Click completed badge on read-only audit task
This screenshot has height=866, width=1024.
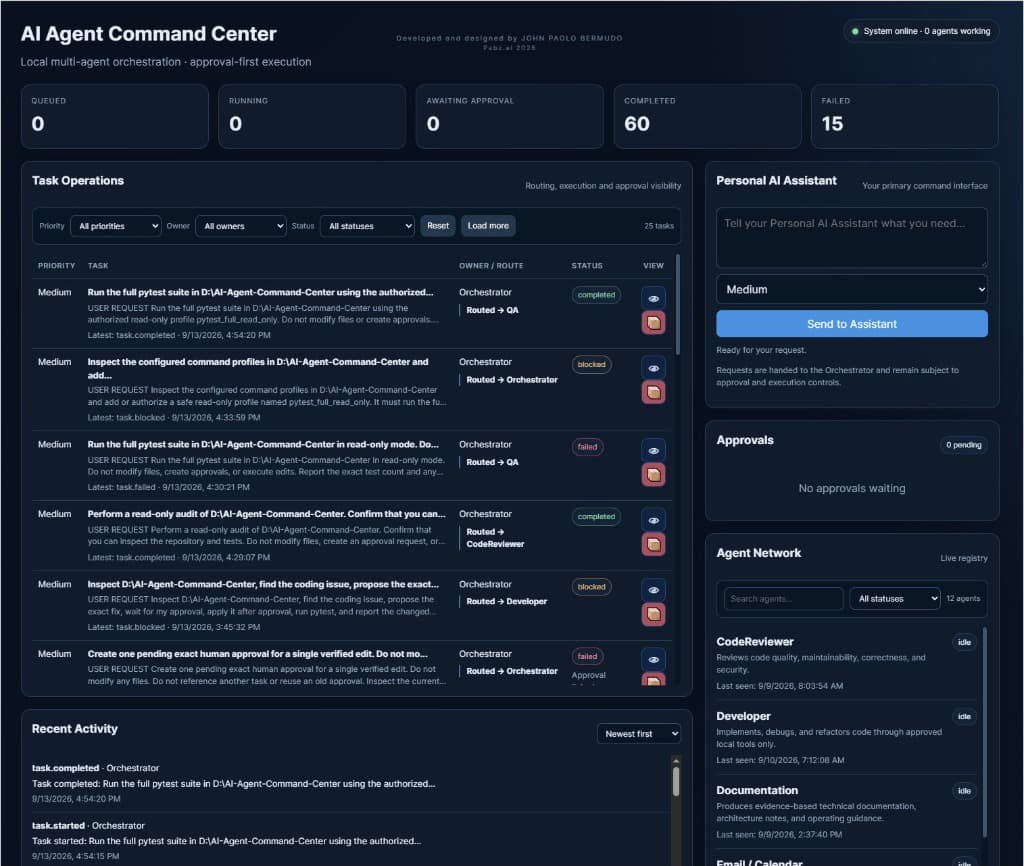coord(596,517)
